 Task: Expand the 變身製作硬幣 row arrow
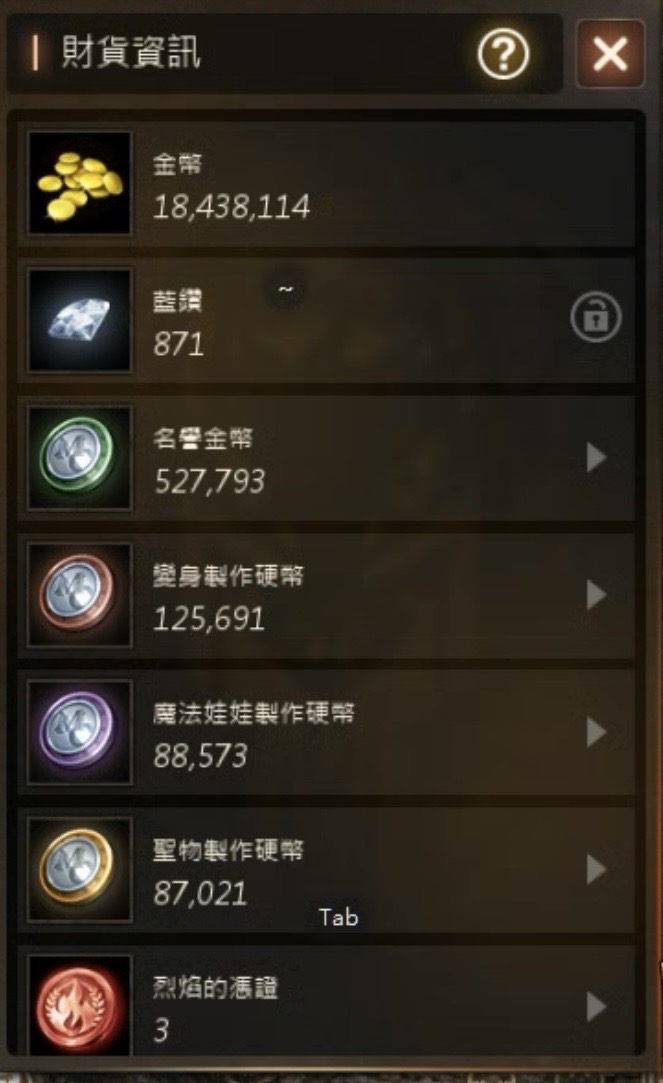596,595
